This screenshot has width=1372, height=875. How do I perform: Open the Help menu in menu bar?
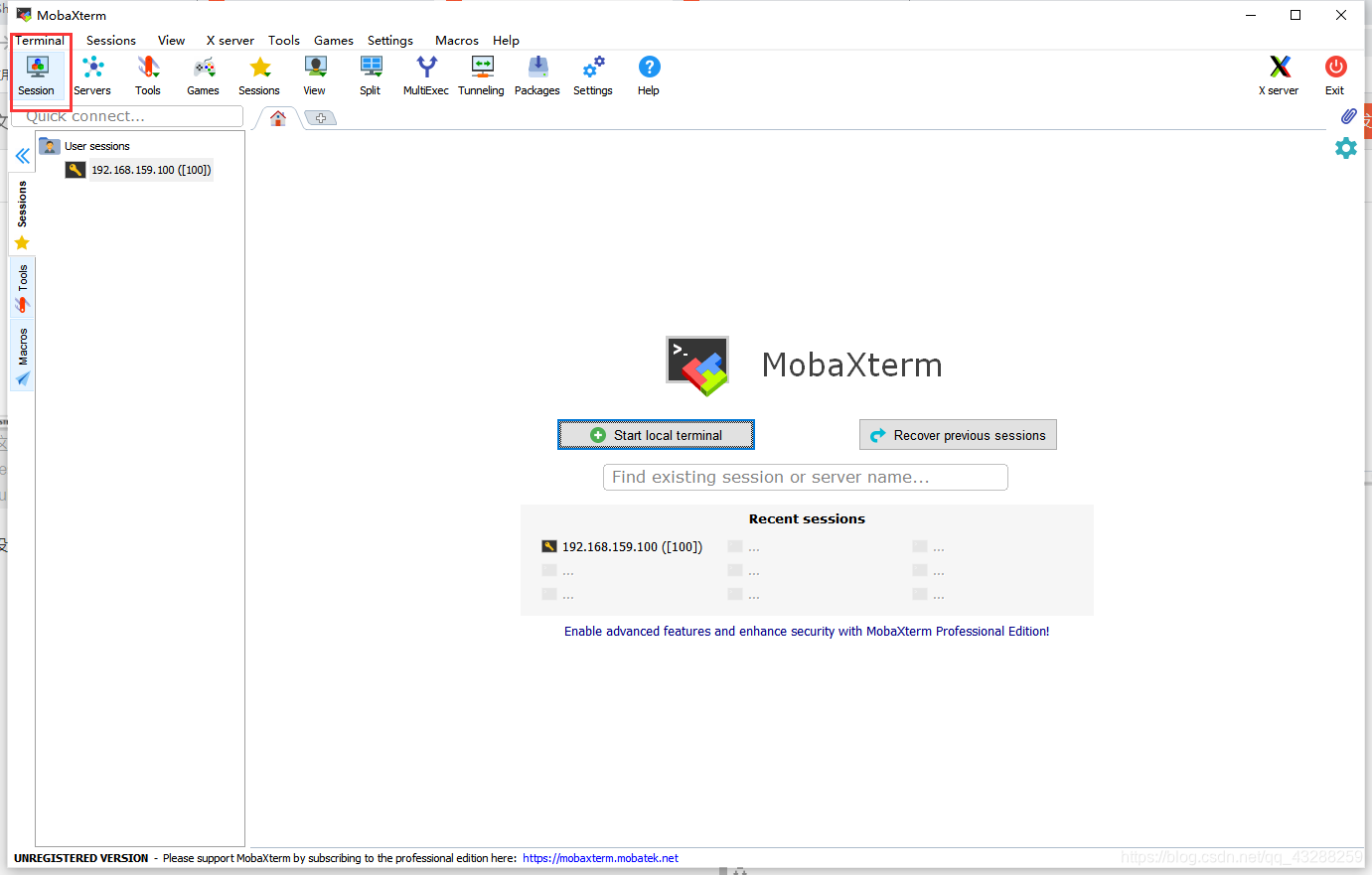pyautogui.click(x=507, y=41)
